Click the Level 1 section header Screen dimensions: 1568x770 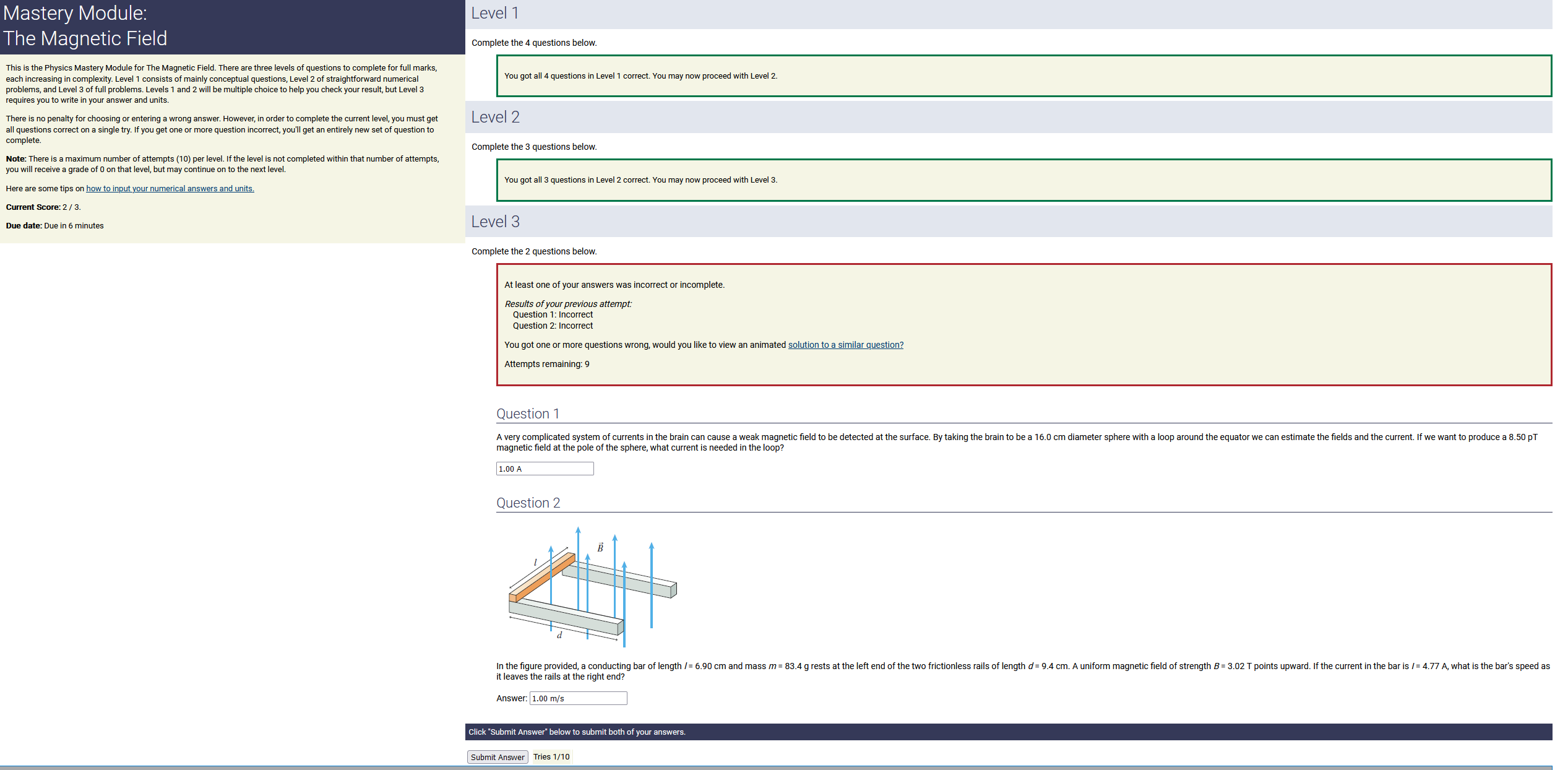coord(495,14)
